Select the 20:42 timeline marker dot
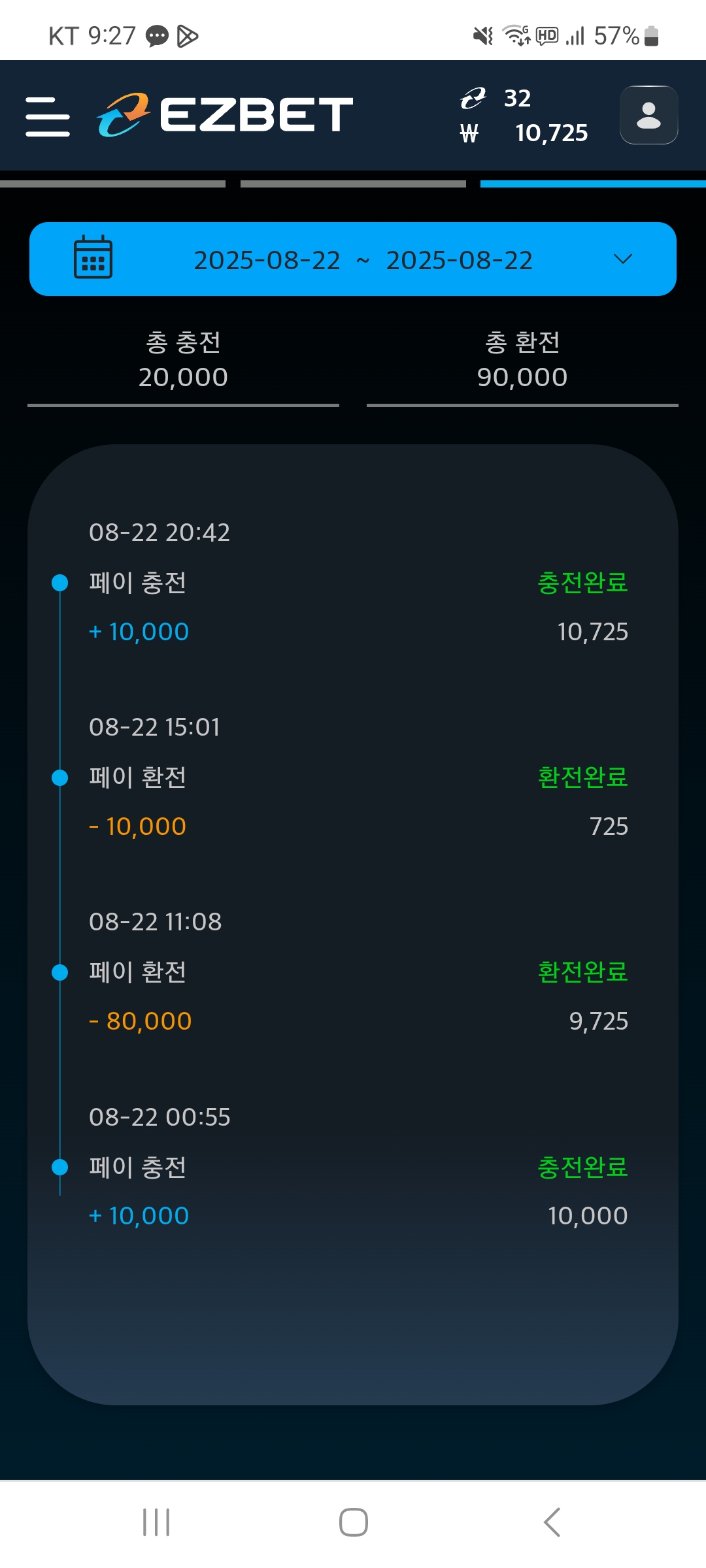Screen dimensions: 706x1568 [59, 582]
